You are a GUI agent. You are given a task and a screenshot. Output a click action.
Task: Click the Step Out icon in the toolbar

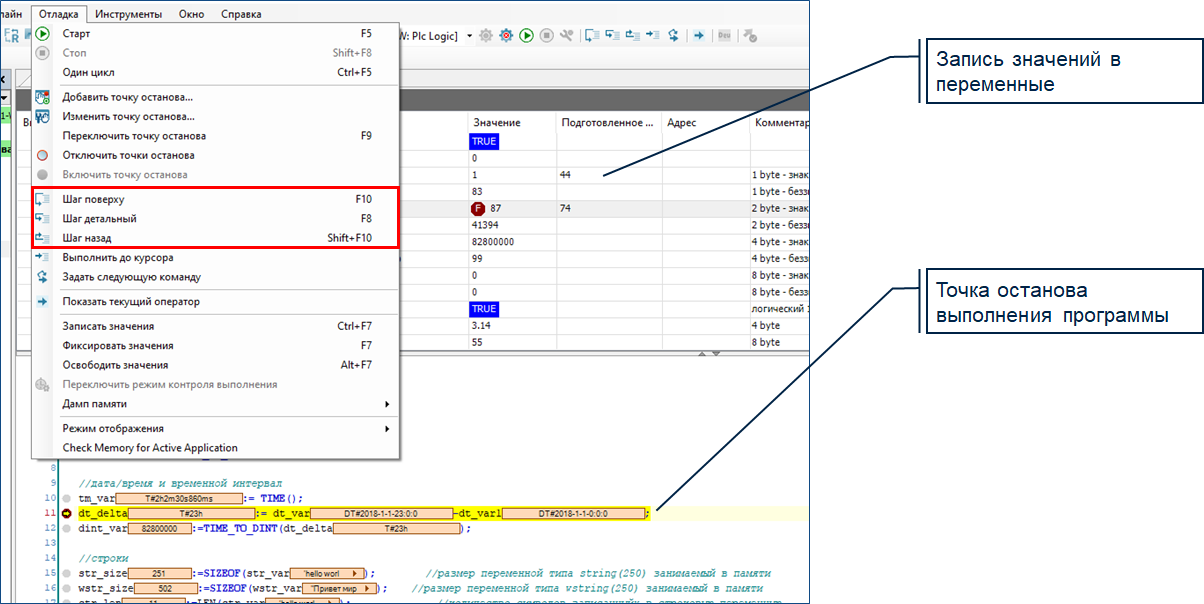632,36
